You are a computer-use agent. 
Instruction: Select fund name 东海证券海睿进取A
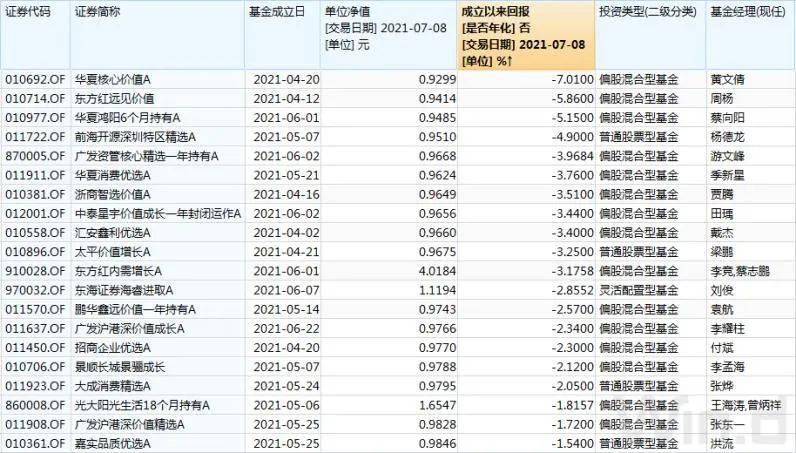[x=124, y=290]
